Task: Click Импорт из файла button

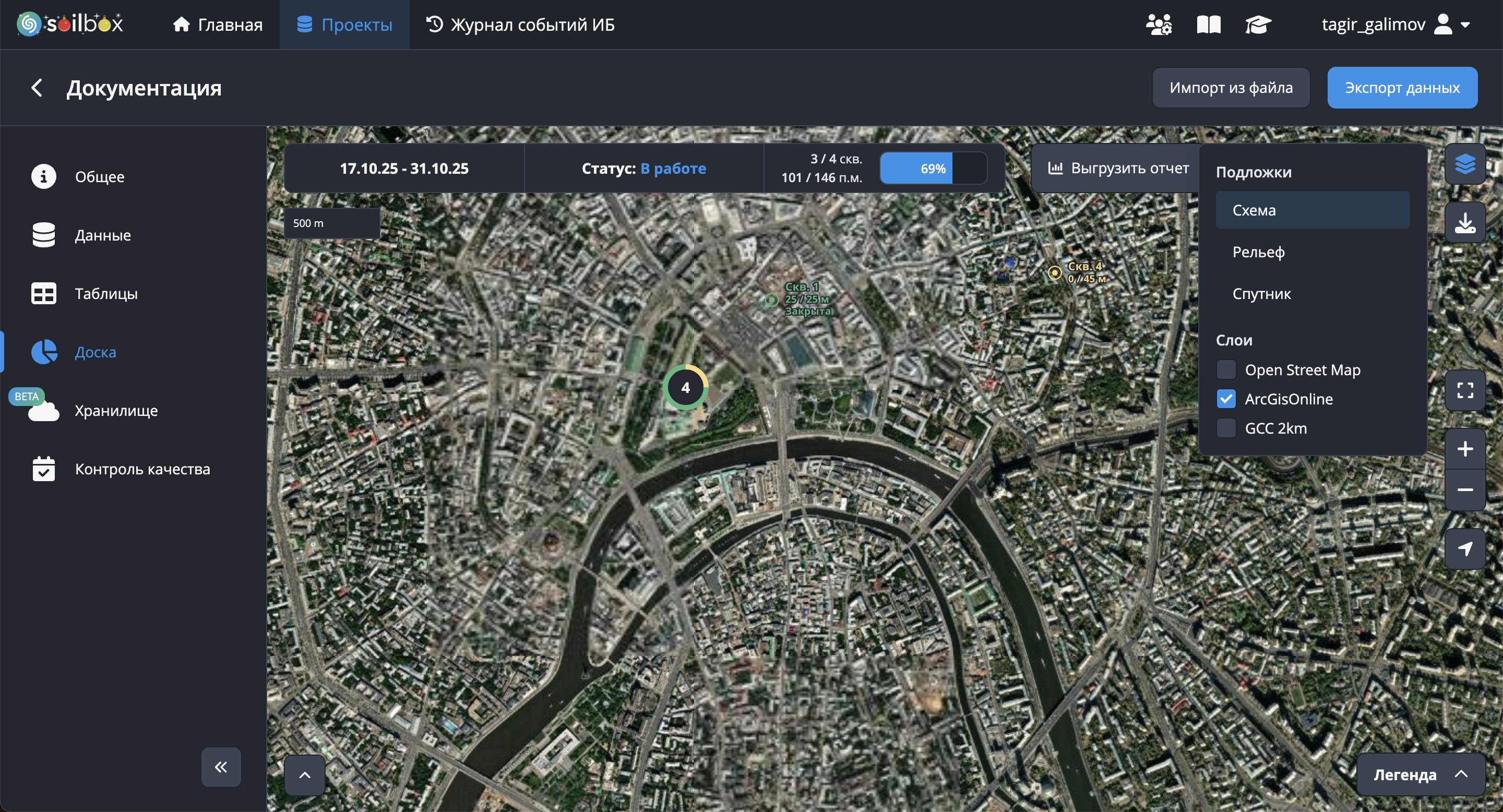Action: [x=1231, y=88]
